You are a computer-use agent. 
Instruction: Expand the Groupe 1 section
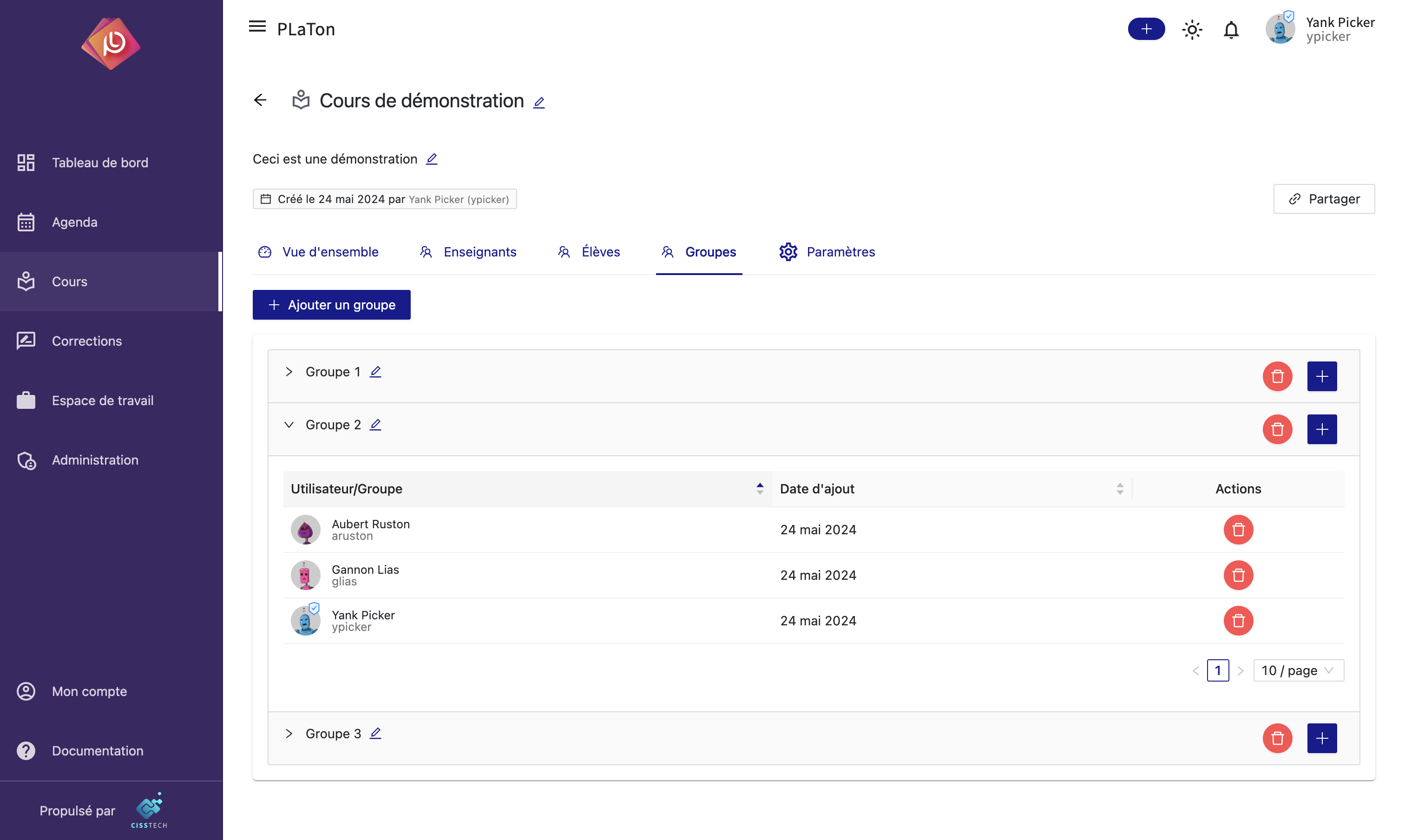click(x=289, y=372)
